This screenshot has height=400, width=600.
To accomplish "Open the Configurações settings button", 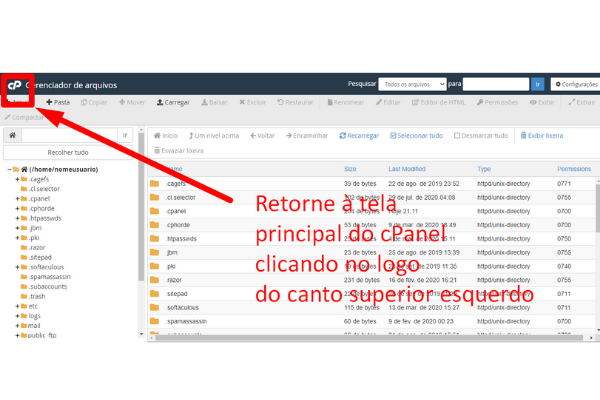I will (x=576, y=84).
